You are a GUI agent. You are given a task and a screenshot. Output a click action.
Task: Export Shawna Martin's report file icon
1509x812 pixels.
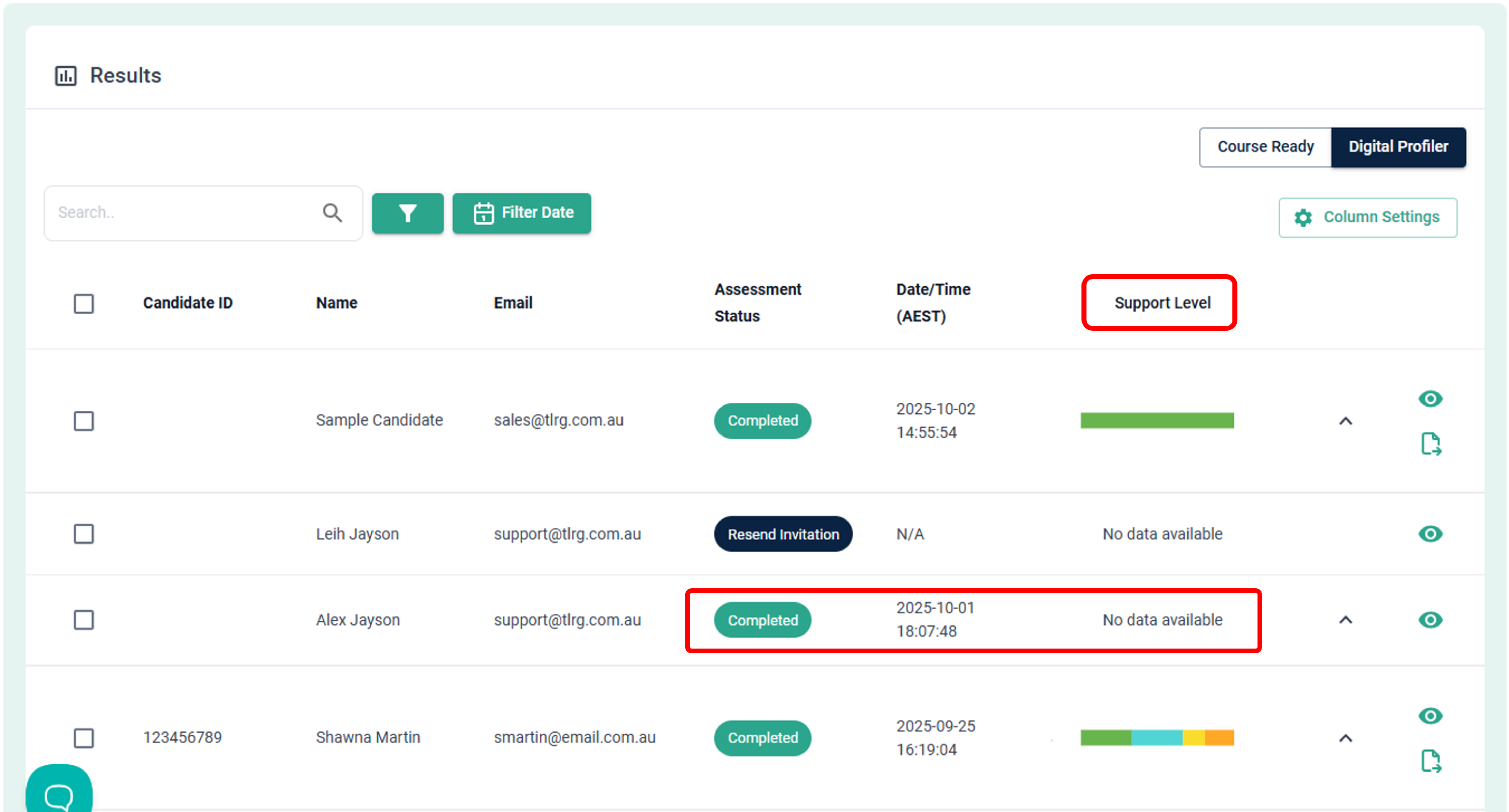pos(1430,761)
